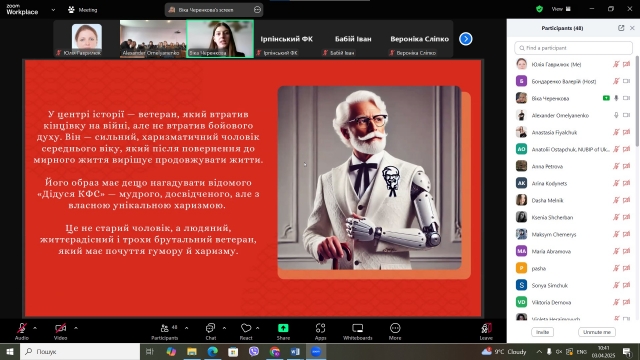Image resolution: width=640 pixels, height=360 pixels.
Task: Toggle muted mic icon for Ksenia Shcherban
Action: click(616, 217)
